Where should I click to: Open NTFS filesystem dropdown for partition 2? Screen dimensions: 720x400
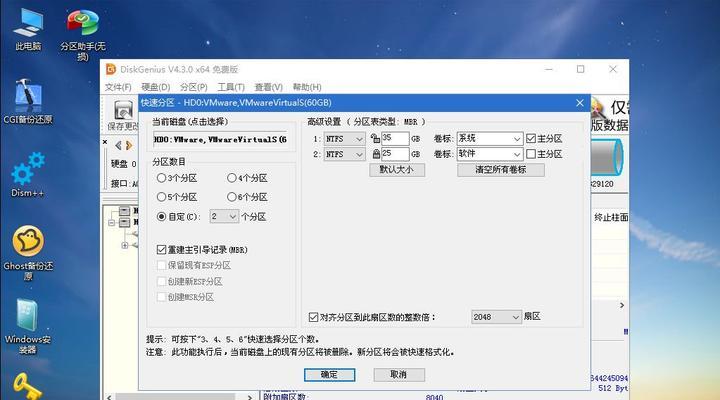pos(344,154)
